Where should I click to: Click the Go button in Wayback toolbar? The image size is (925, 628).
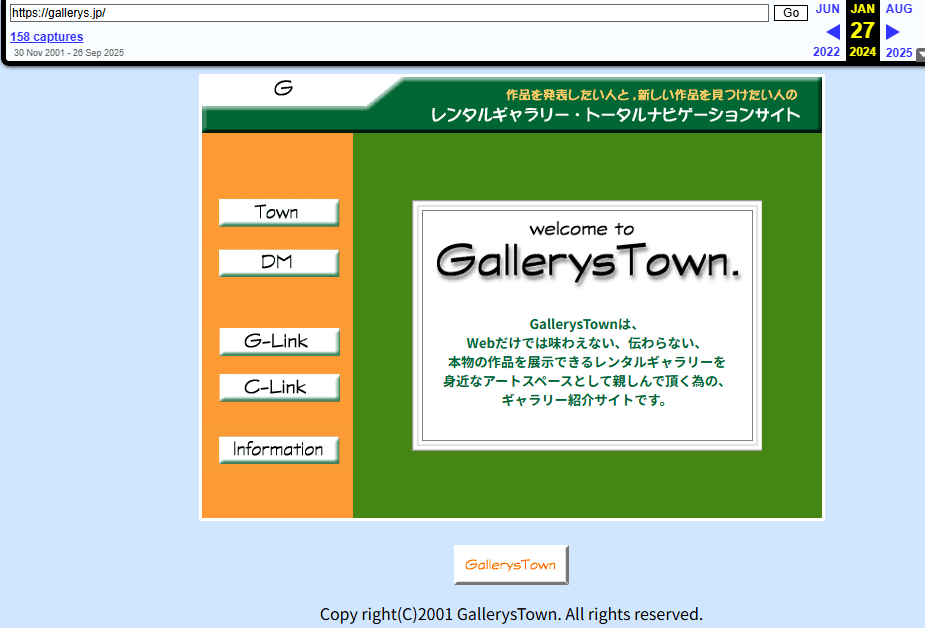790,13
